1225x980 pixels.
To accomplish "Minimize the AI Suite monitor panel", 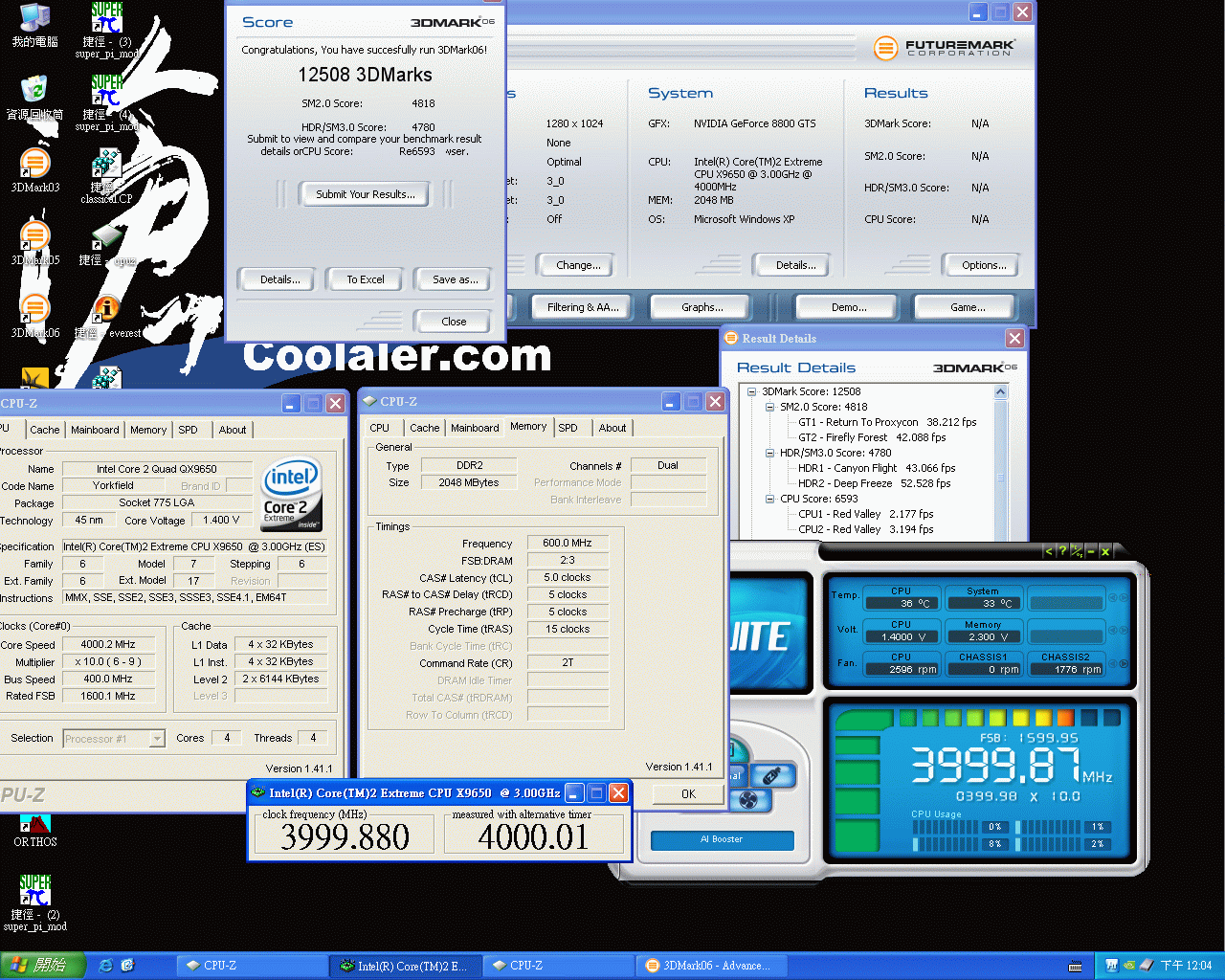I will point(1091,551).
